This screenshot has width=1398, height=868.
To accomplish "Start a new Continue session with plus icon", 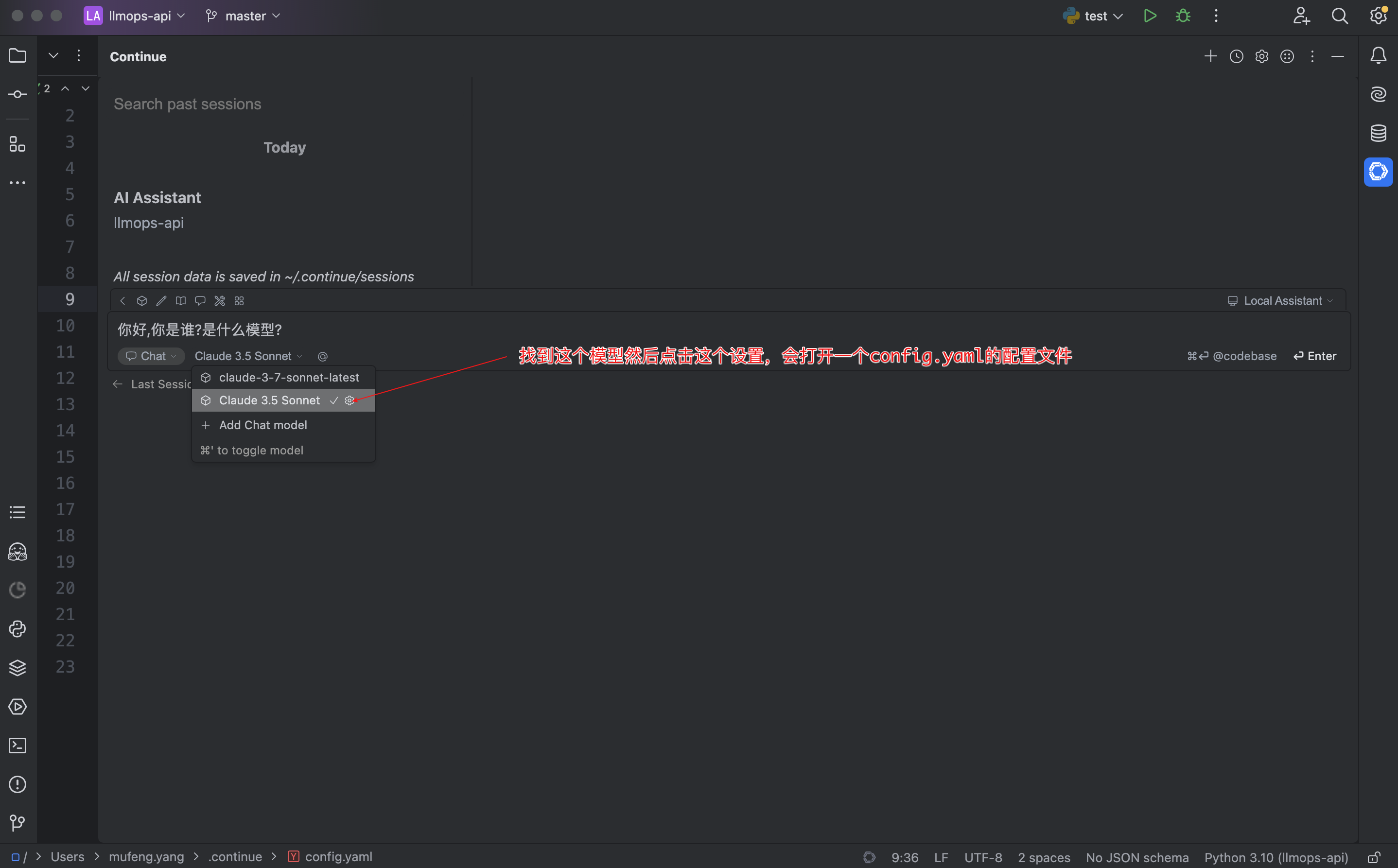I will point(1210,56).
